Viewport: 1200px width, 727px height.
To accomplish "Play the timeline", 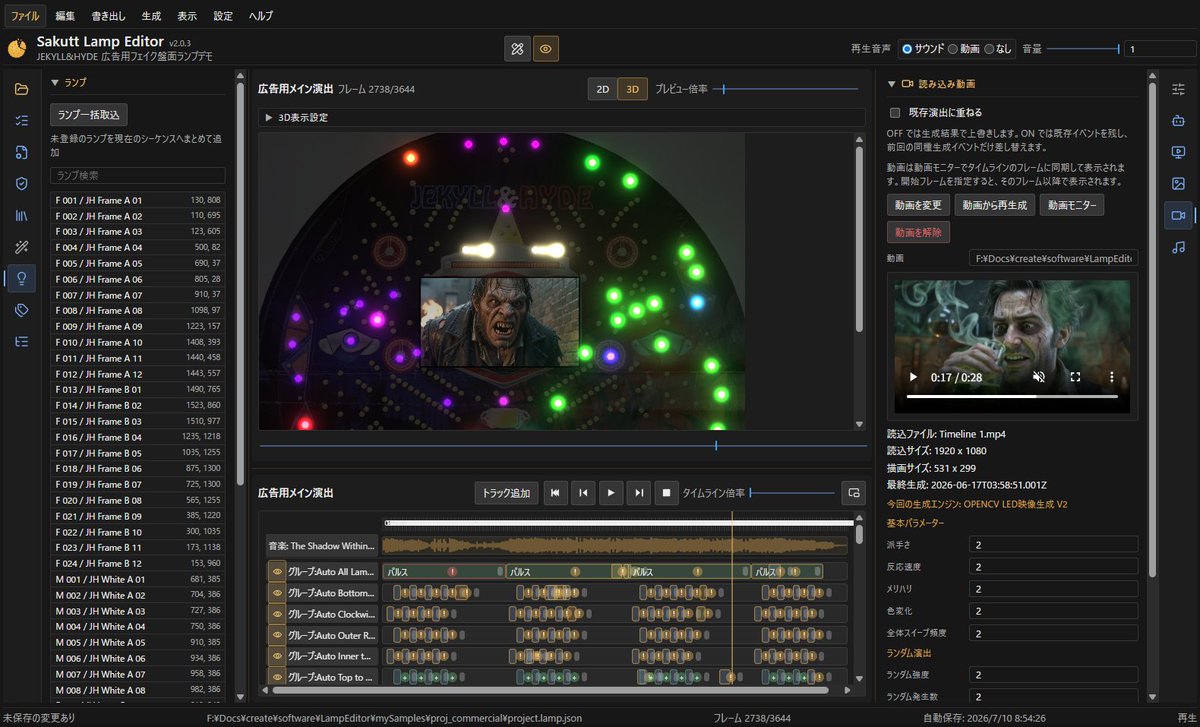I will coord(611,493).
